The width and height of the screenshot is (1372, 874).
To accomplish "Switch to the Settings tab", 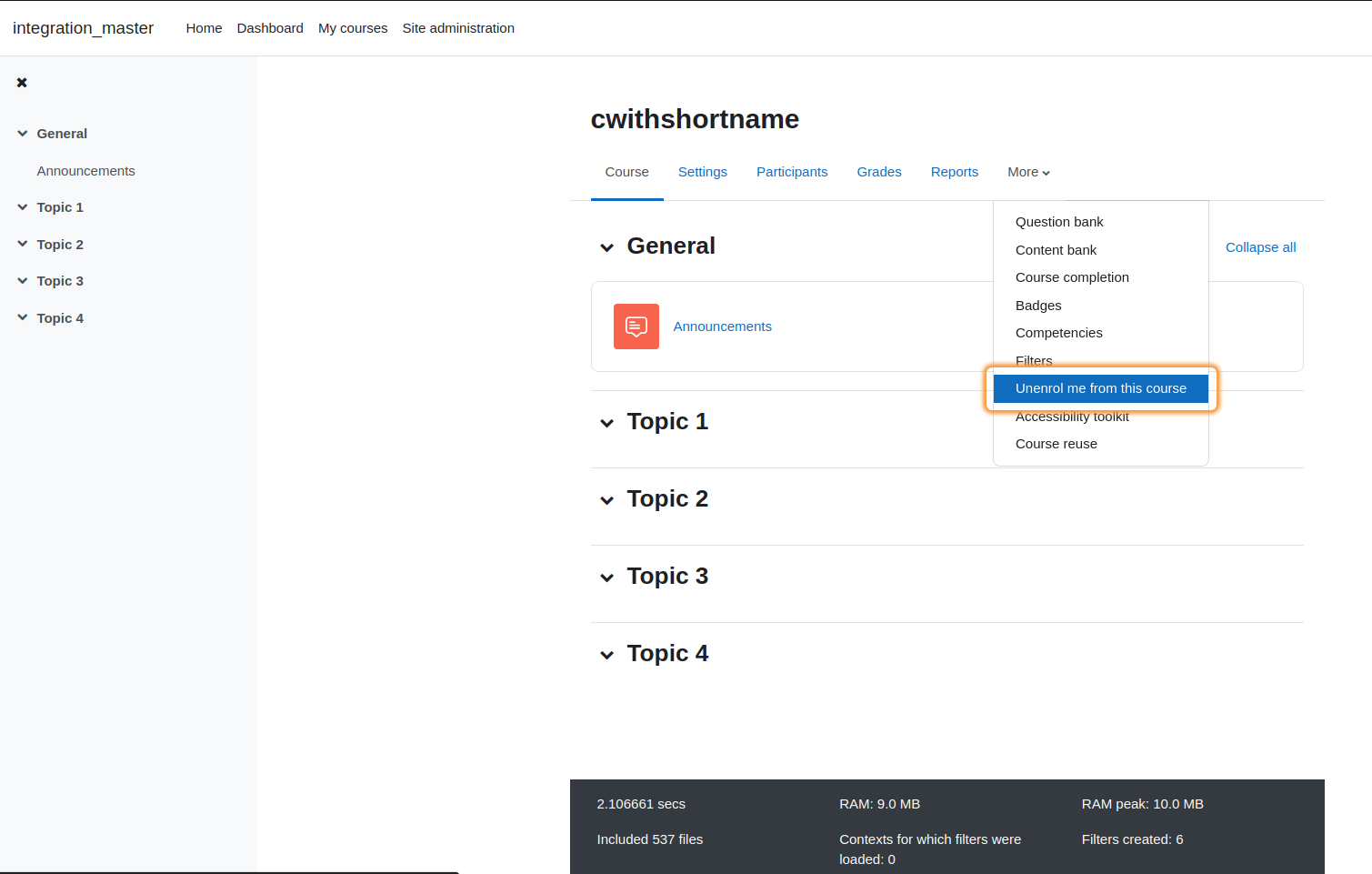I will pyautogui.click(x=703, y=172).
